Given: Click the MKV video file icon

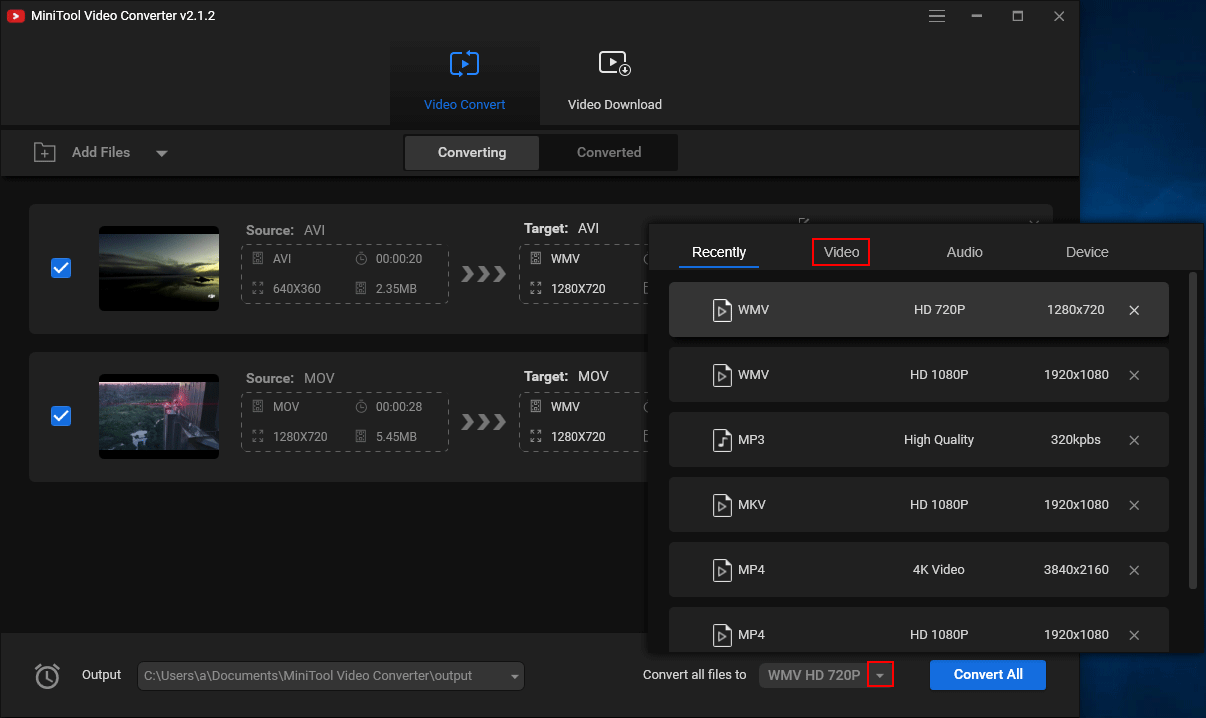Looking at the screenshot, I should pyautogui.click(x=722, y=505).
